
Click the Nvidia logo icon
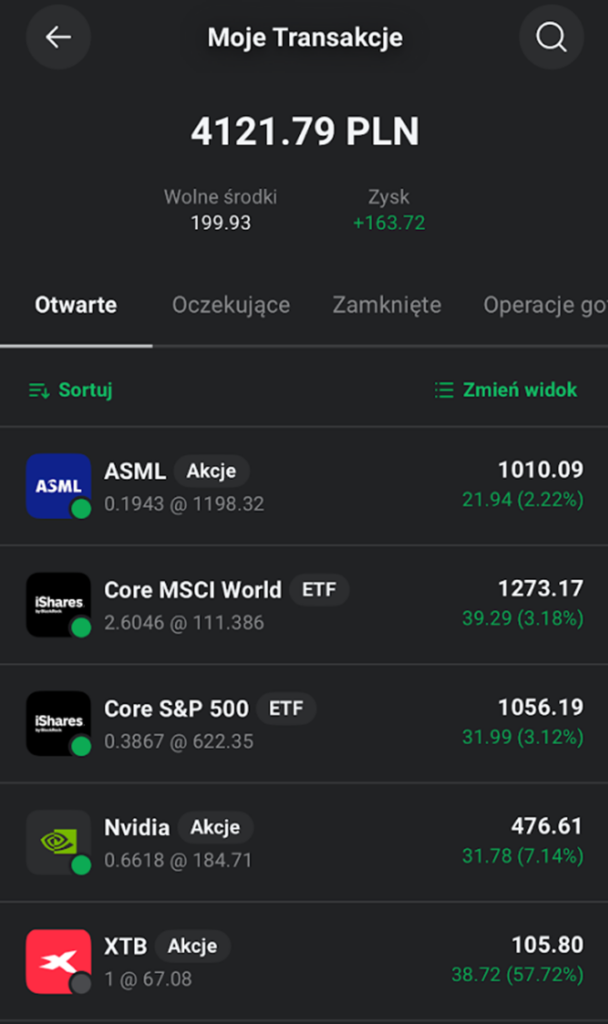pyautogui.click(x=58, y=842)
